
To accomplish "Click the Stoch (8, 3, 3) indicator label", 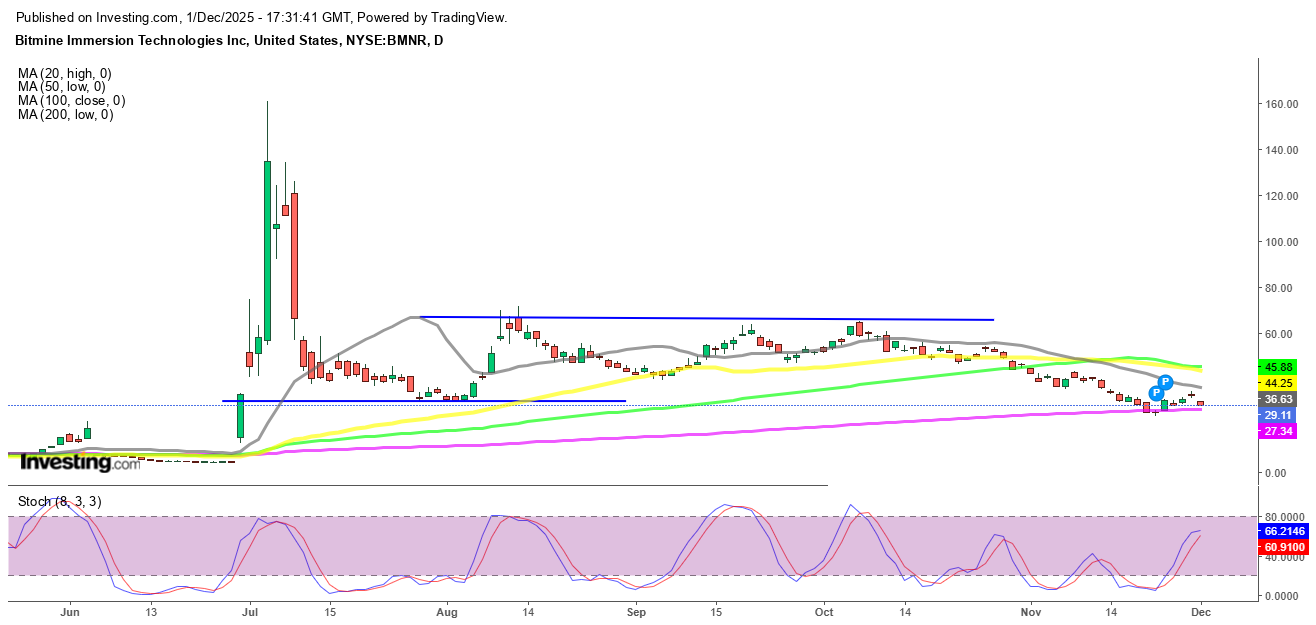I will coord(59,501).
